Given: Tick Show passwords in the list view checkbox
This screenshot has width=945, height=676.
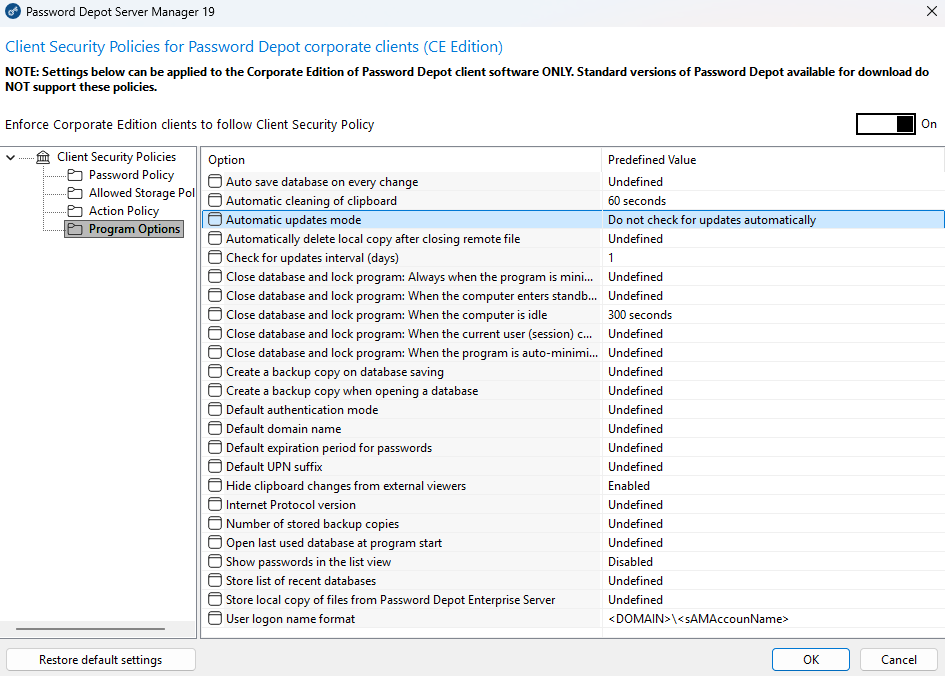Looking at the screenshot, I should coord(215,562).
